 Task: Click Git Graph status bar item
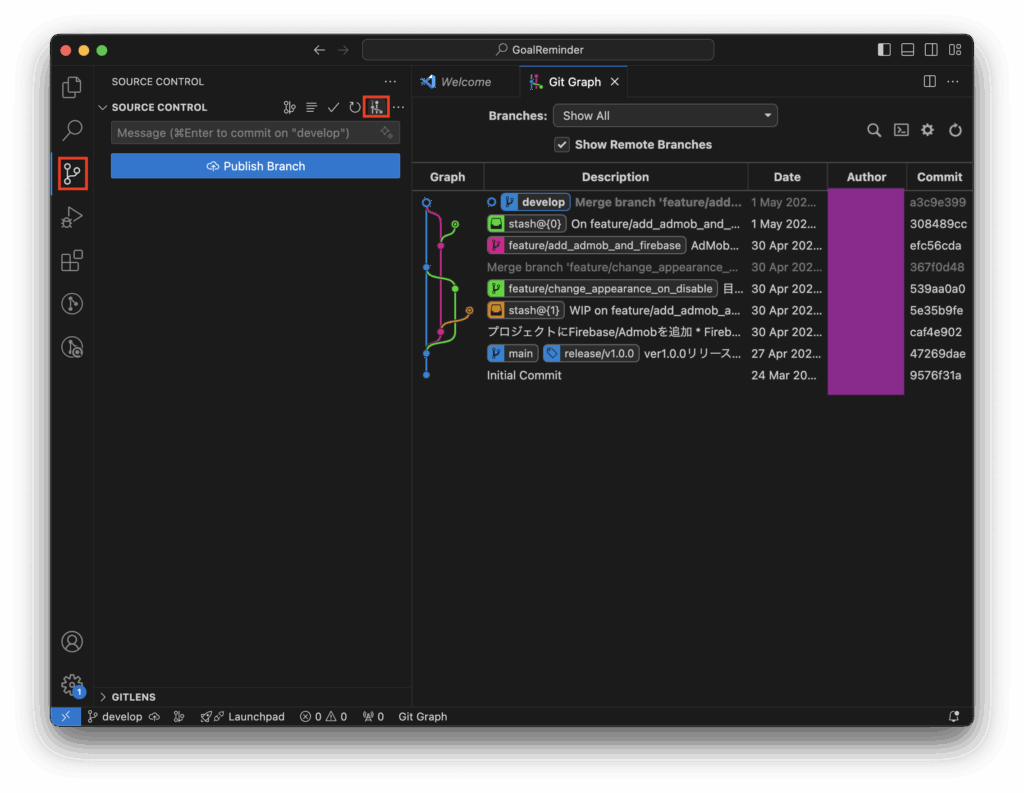[423, 717]
